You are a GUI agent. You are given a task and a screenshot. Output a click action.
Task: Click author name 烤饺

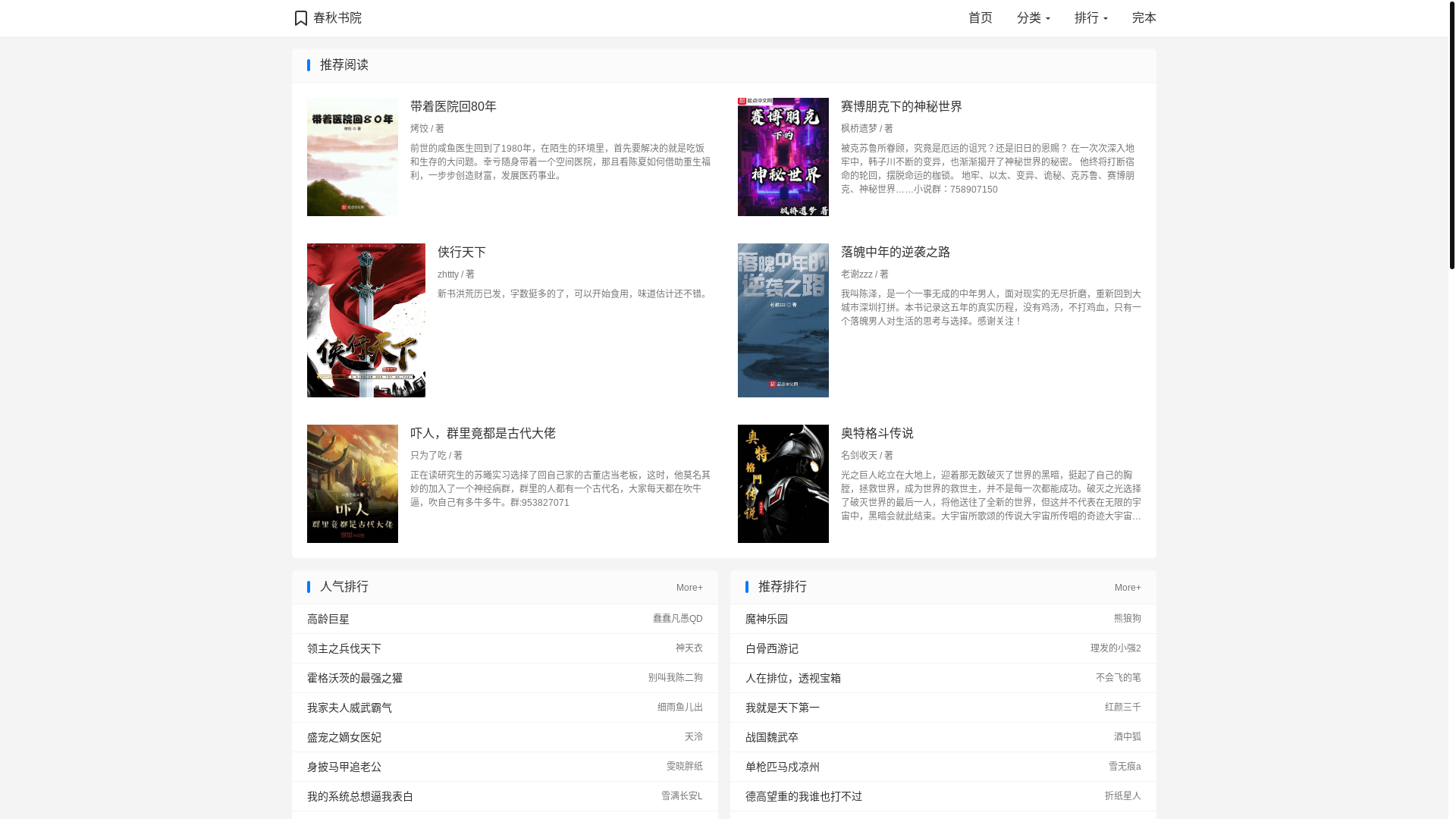tap(419, 129)
